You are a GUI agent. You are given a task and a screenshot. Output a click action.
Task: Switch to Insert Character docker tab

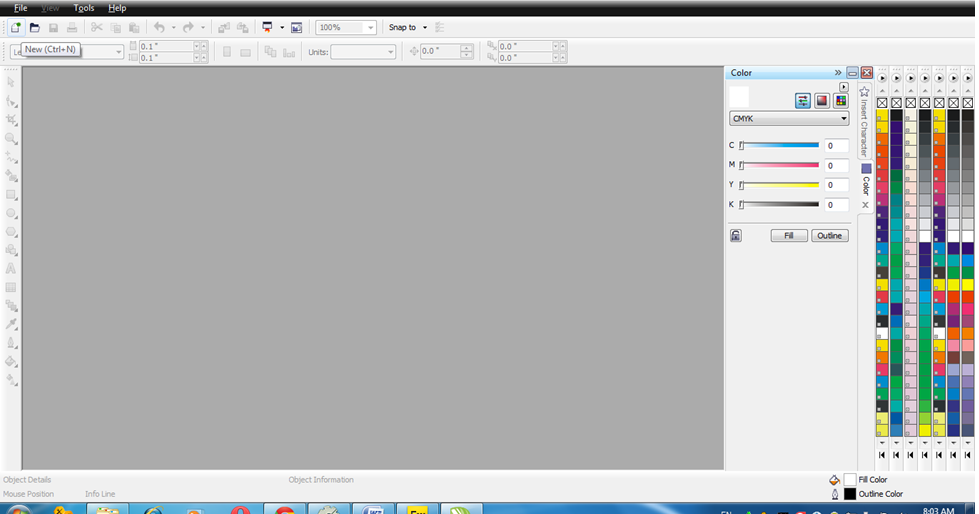pos(865,122)
